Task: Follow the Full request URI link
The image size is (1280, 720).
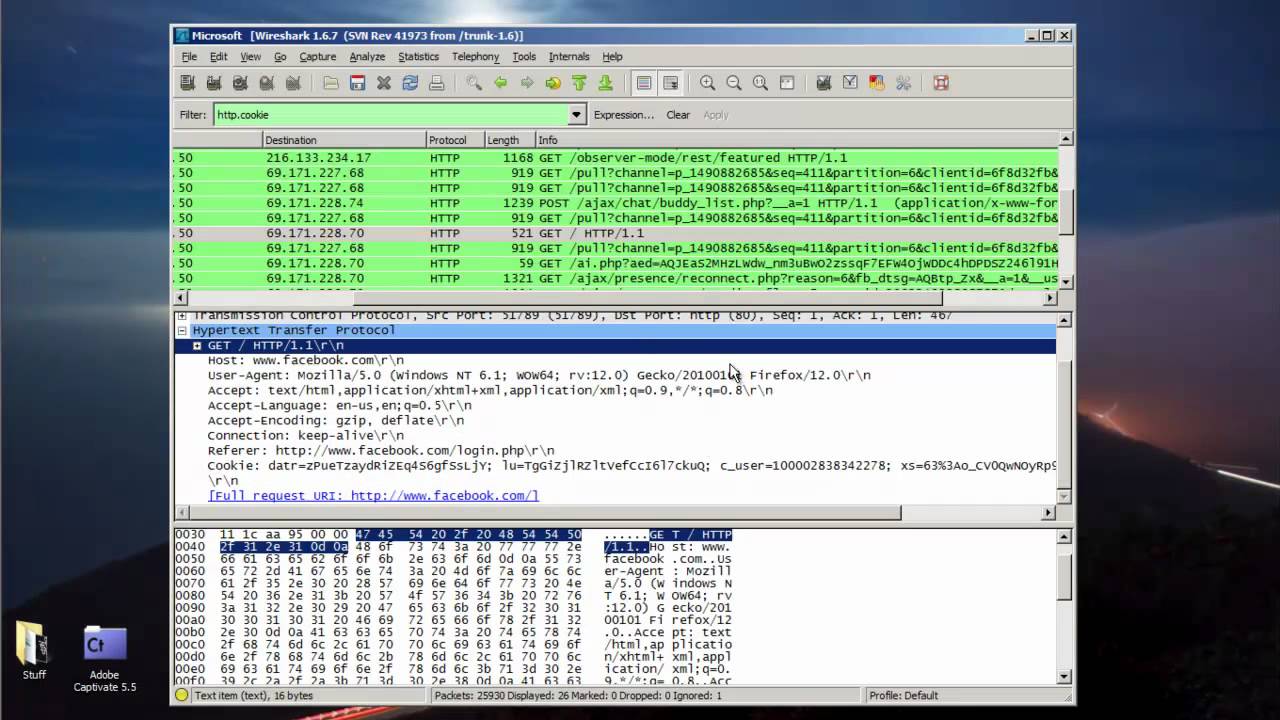Action: point(373,496)
